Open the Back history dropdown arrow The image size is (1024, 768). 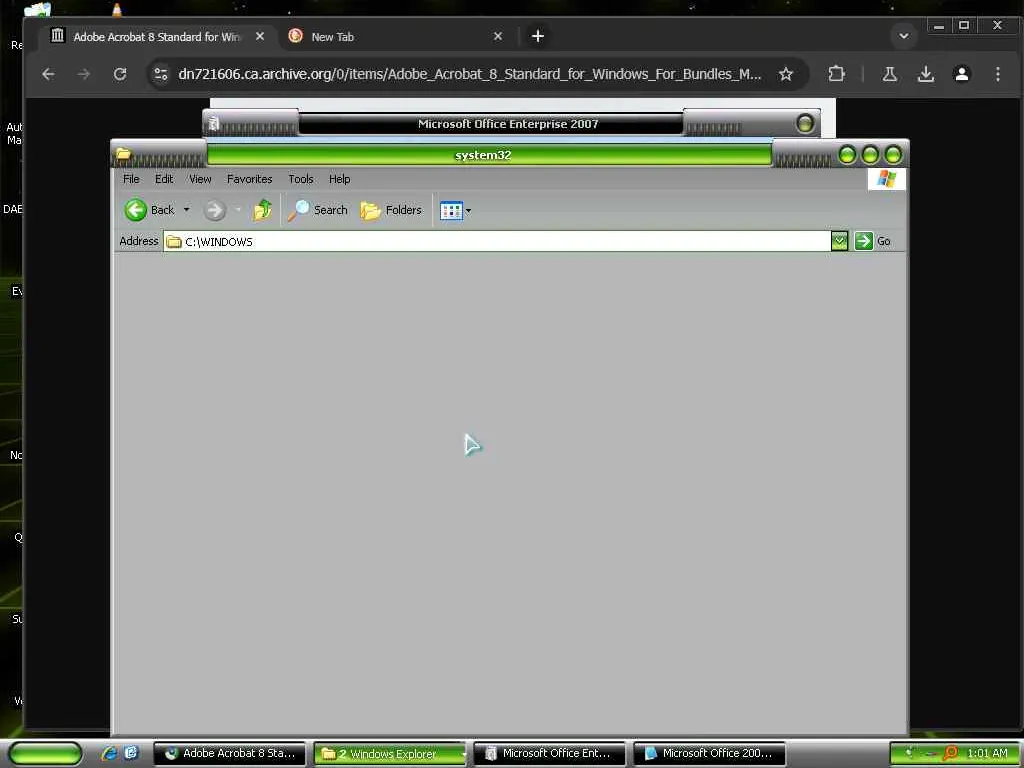tap(186, 210)
